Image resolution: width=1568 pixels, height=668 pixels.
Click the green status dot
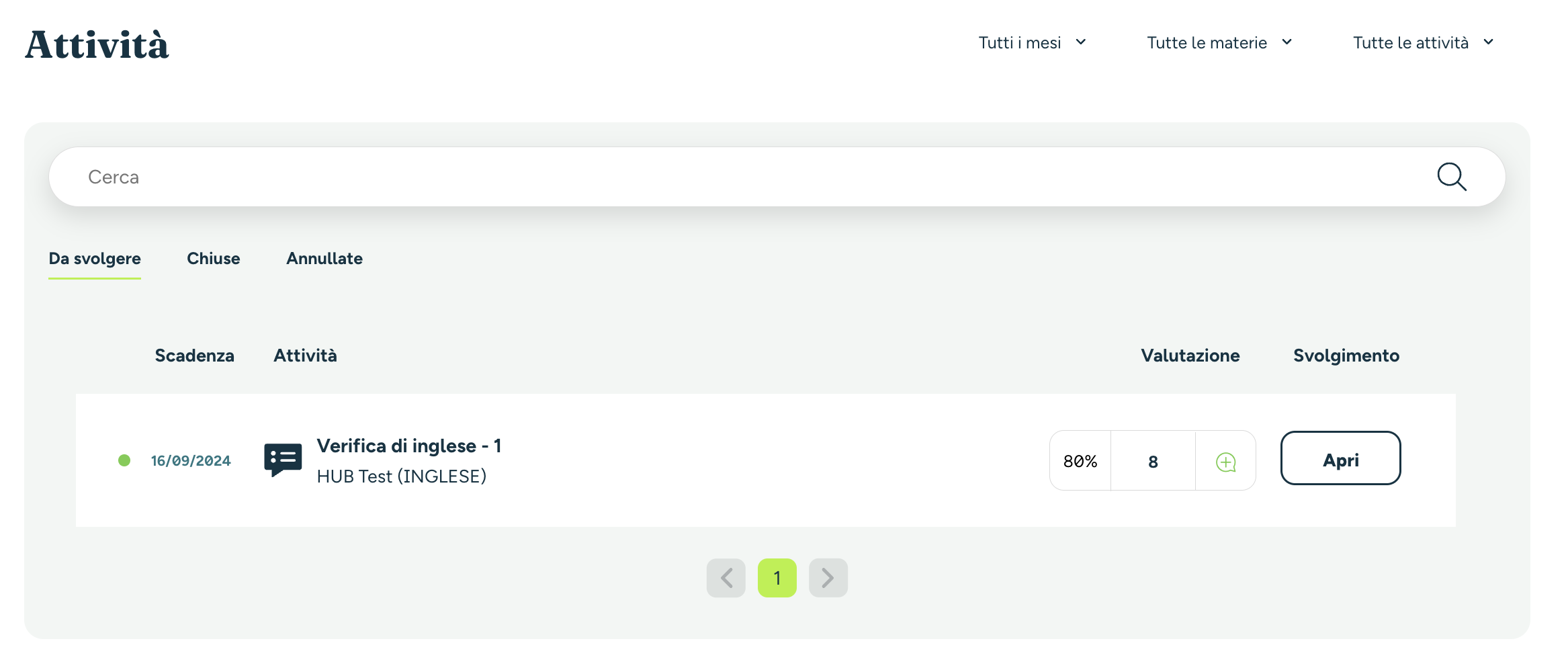[x=124, y=460]
